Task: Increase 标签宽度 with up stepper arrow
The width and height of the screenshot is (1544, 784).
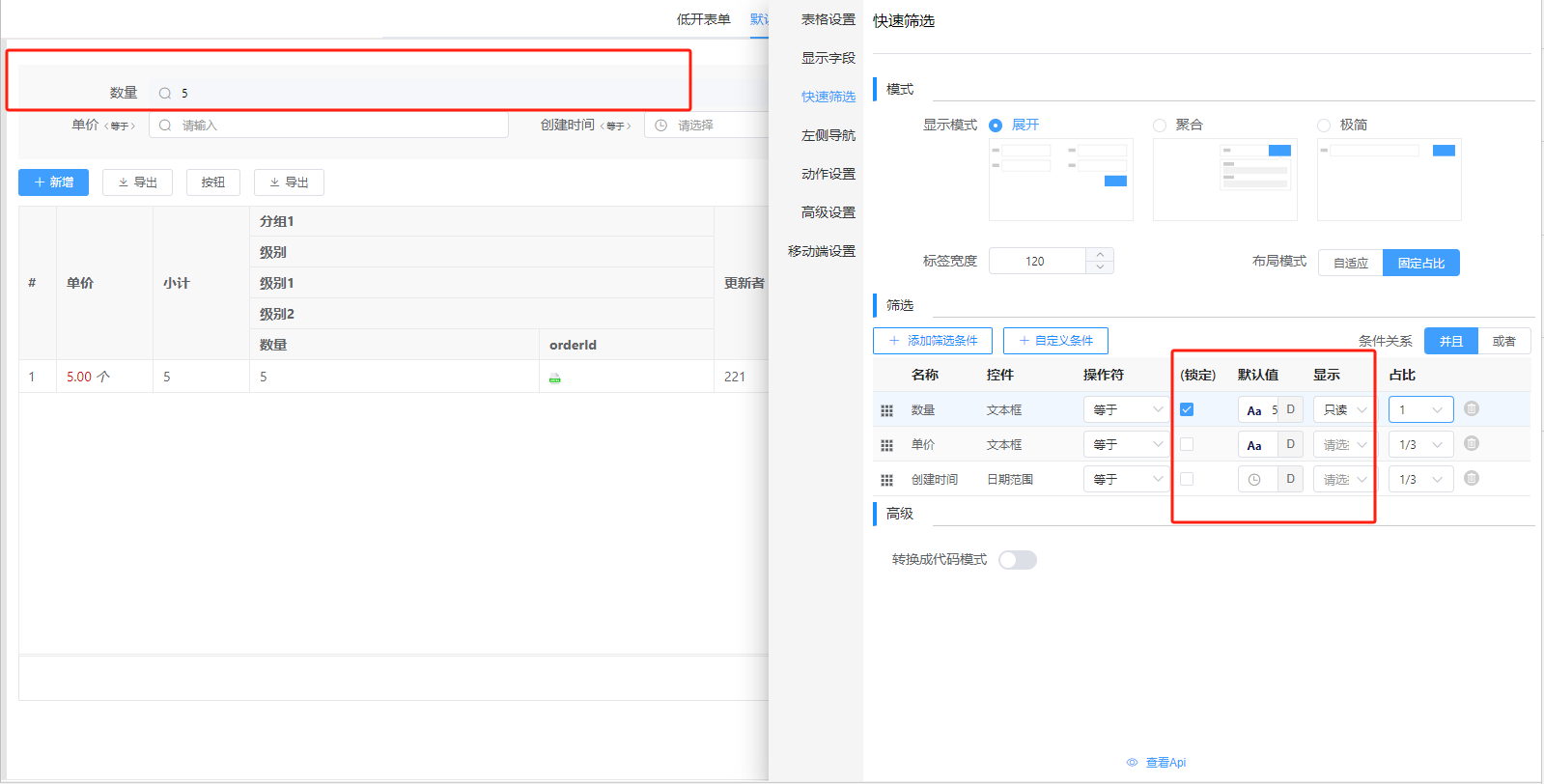Action: coord(1100,255)
